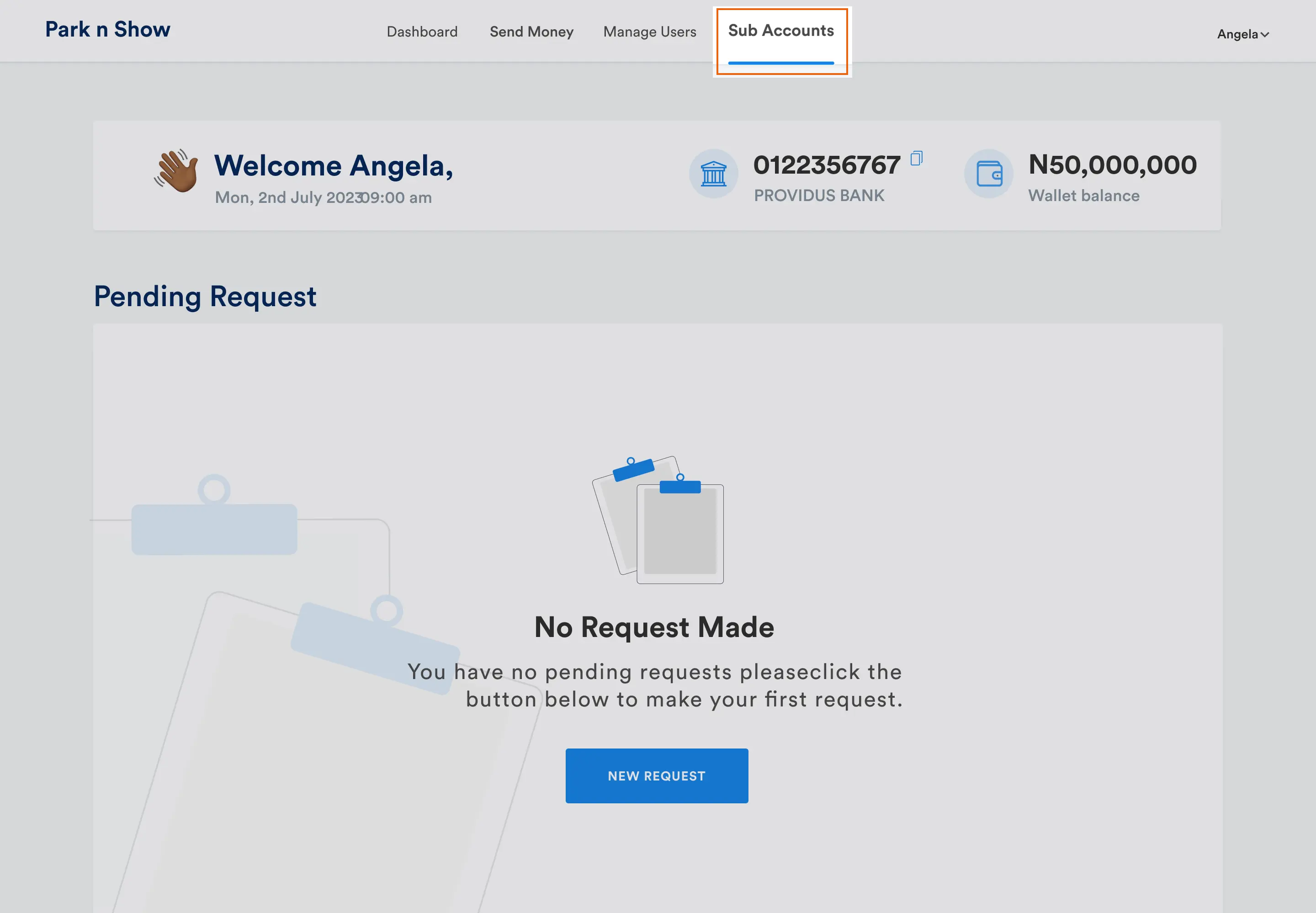Click the Wallet balance label
This screenshot has height=913, width=1316.
[x=1084, y=196]
